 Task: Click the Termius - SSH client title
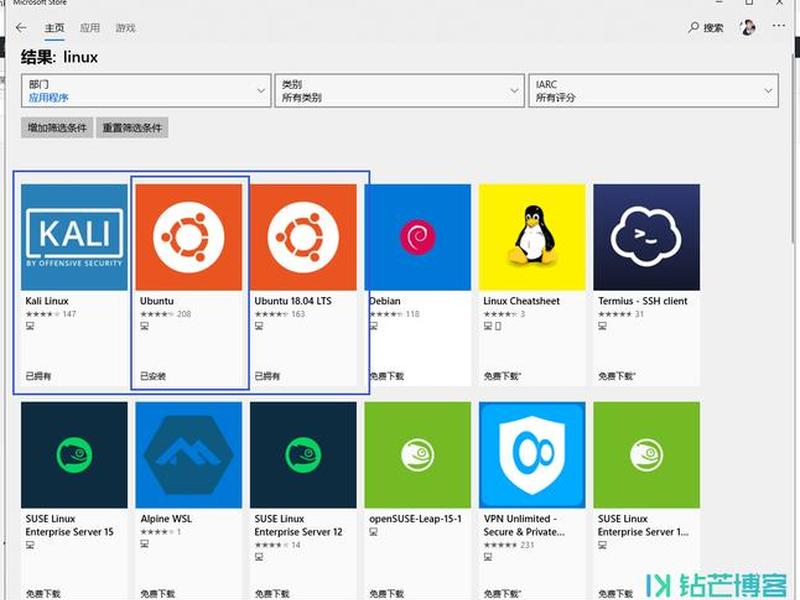[643, 301]
